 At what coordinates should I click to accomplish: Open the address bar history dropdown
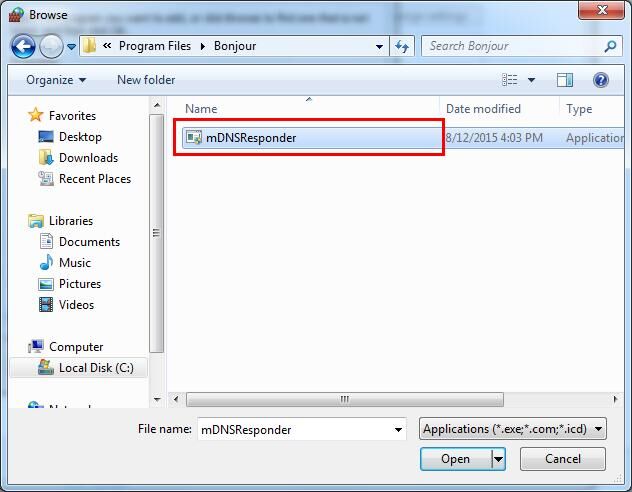[x=379, y=47]
